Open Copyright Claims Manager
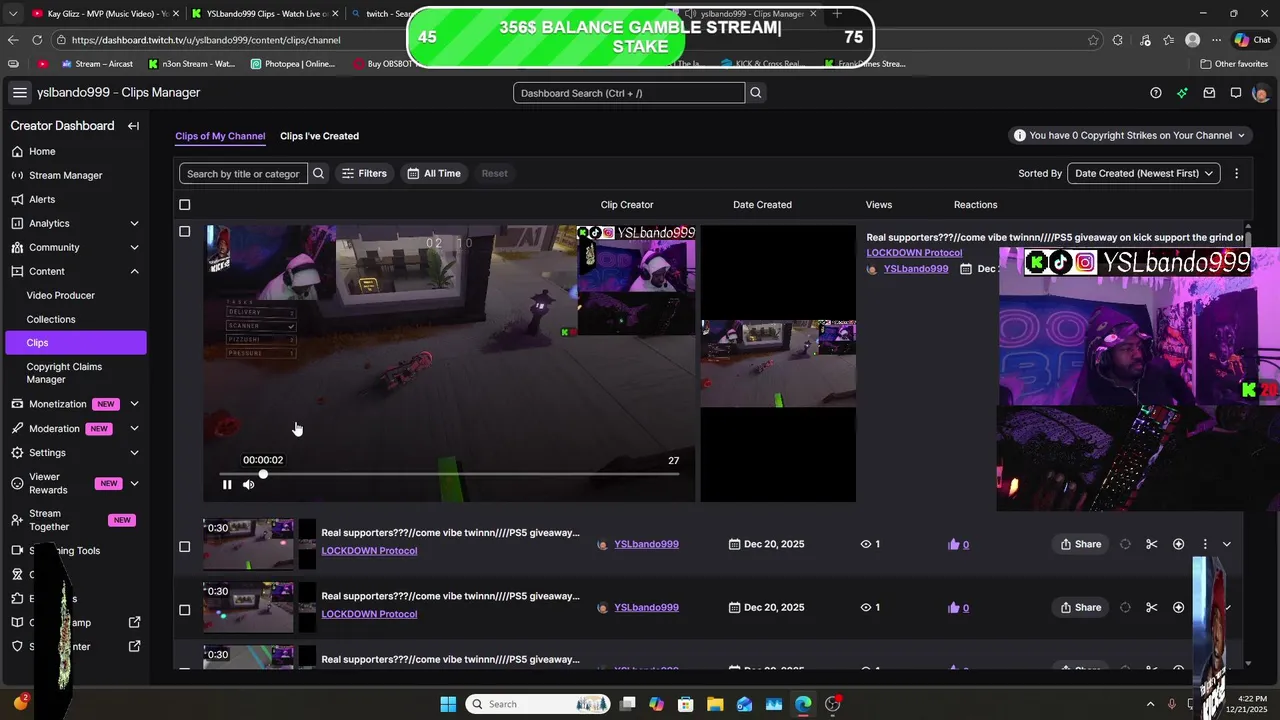This screenshot has width=1280, height=720. point(64,373)
